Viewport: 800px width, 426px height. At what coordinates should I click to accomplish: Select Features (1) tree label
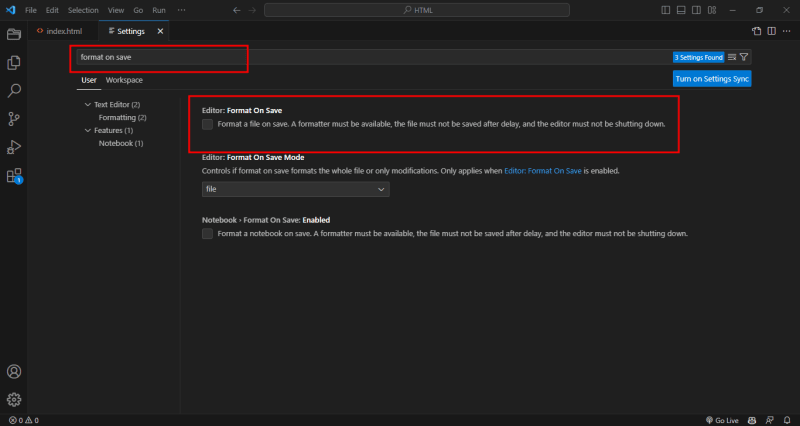pyautogui.click(x=113, y=131)
